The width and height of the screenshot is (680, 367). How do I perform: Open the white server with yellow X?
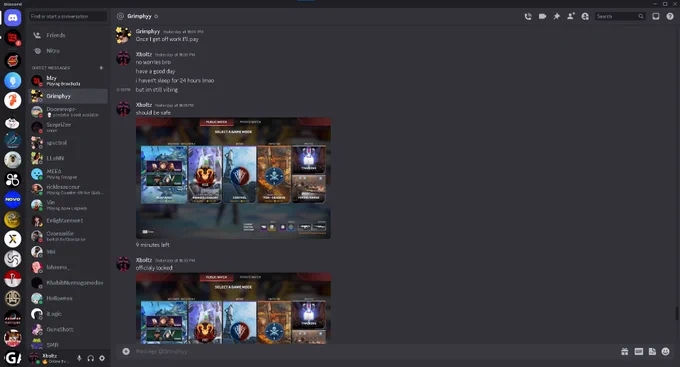[x=13, y=239]
